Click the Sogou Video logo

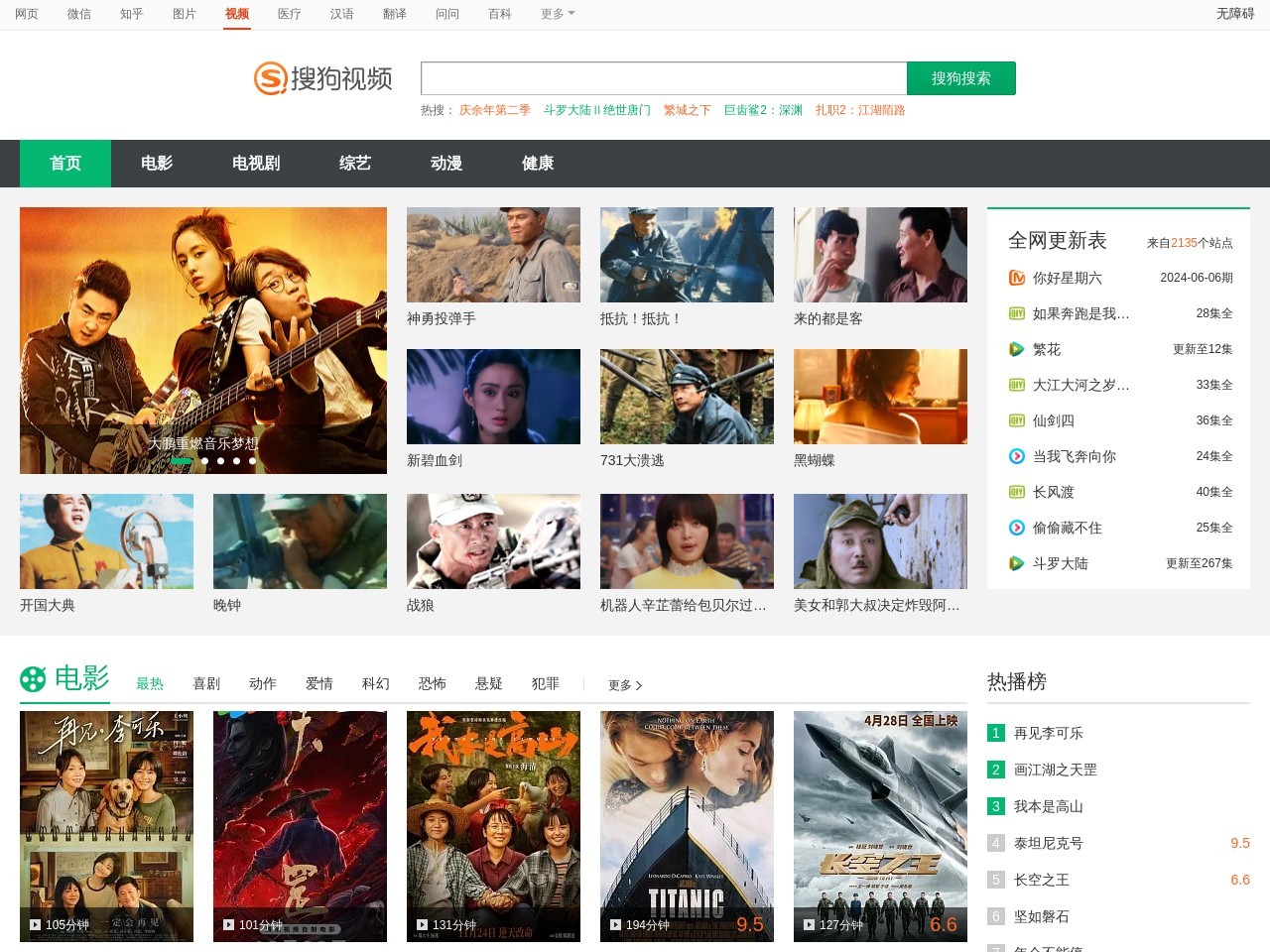322,78
